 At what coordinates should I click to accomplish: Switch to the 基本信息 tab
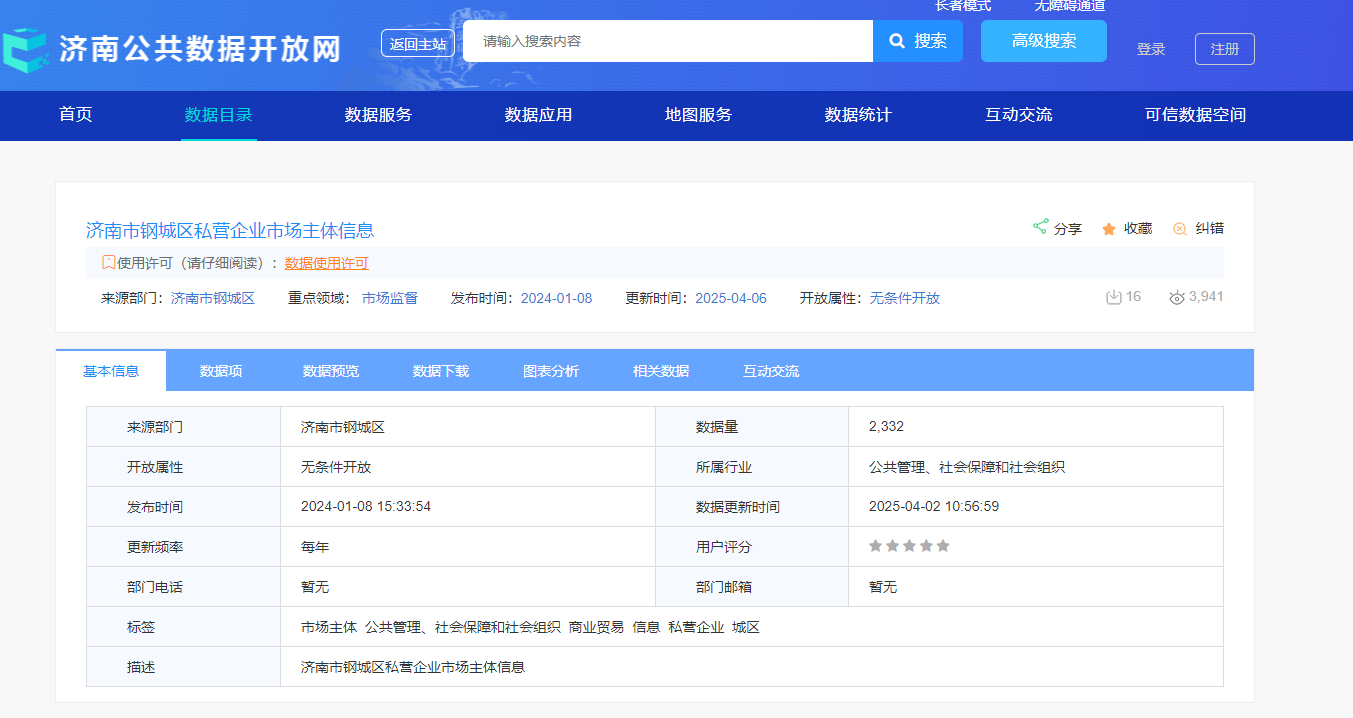pos(111,371)
